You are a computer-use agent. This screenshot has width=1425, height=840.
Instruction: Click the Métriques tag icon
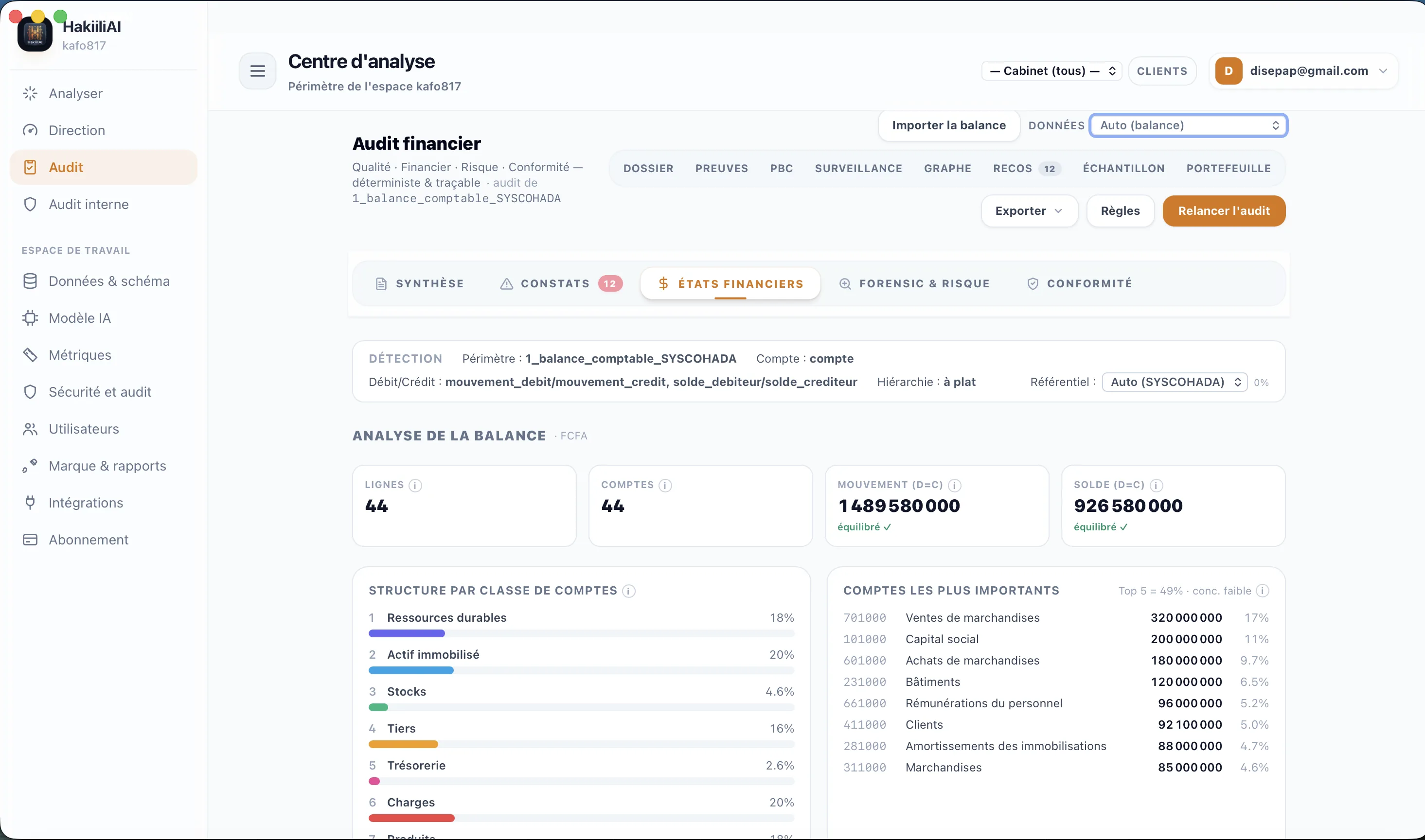click(x=30, y=355)
